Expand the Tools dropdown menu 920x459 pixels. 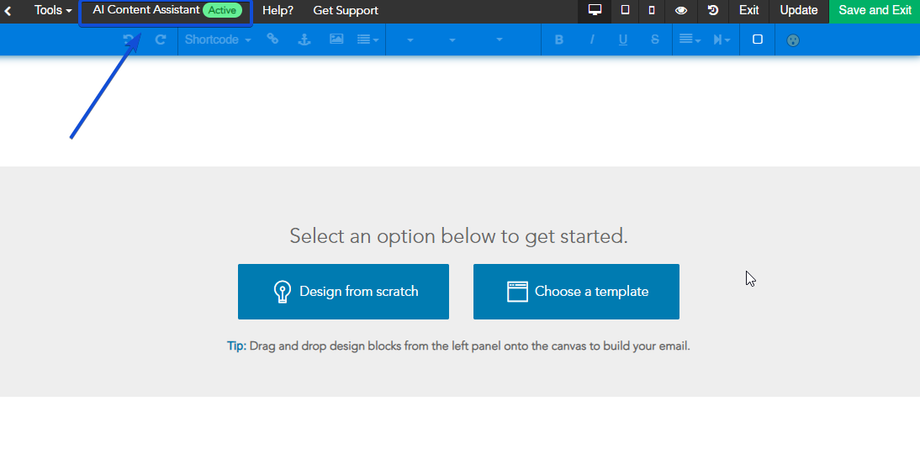(x=53, y=10)
